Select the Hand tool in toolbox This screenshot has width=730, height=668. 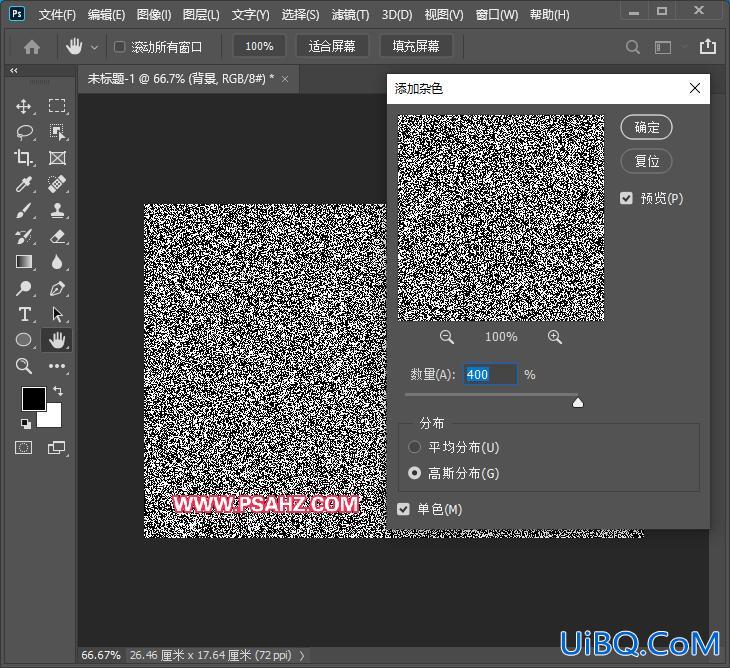[57, 340]
